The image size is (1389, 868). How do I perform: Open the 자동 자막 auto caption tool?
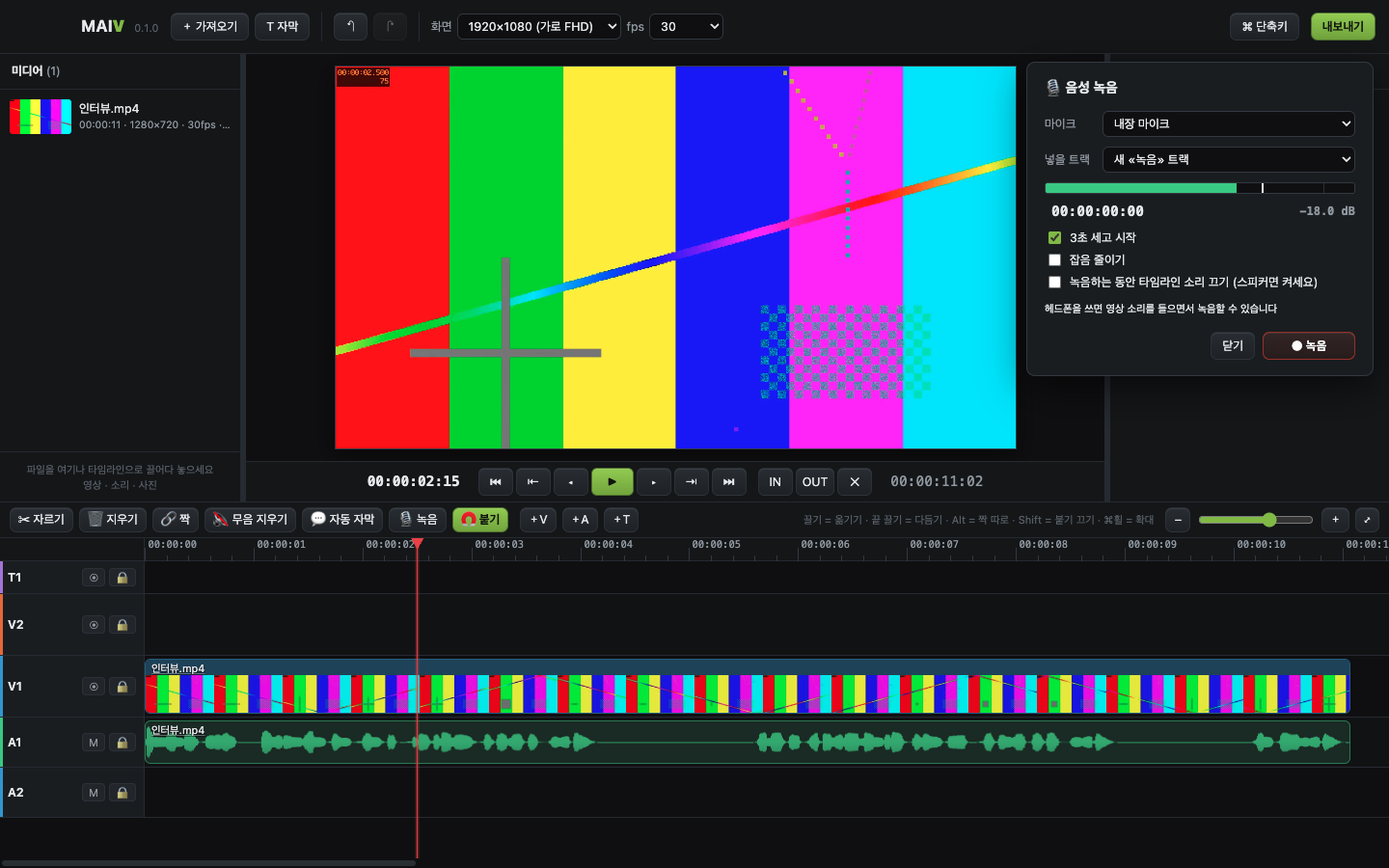[342, 519]
